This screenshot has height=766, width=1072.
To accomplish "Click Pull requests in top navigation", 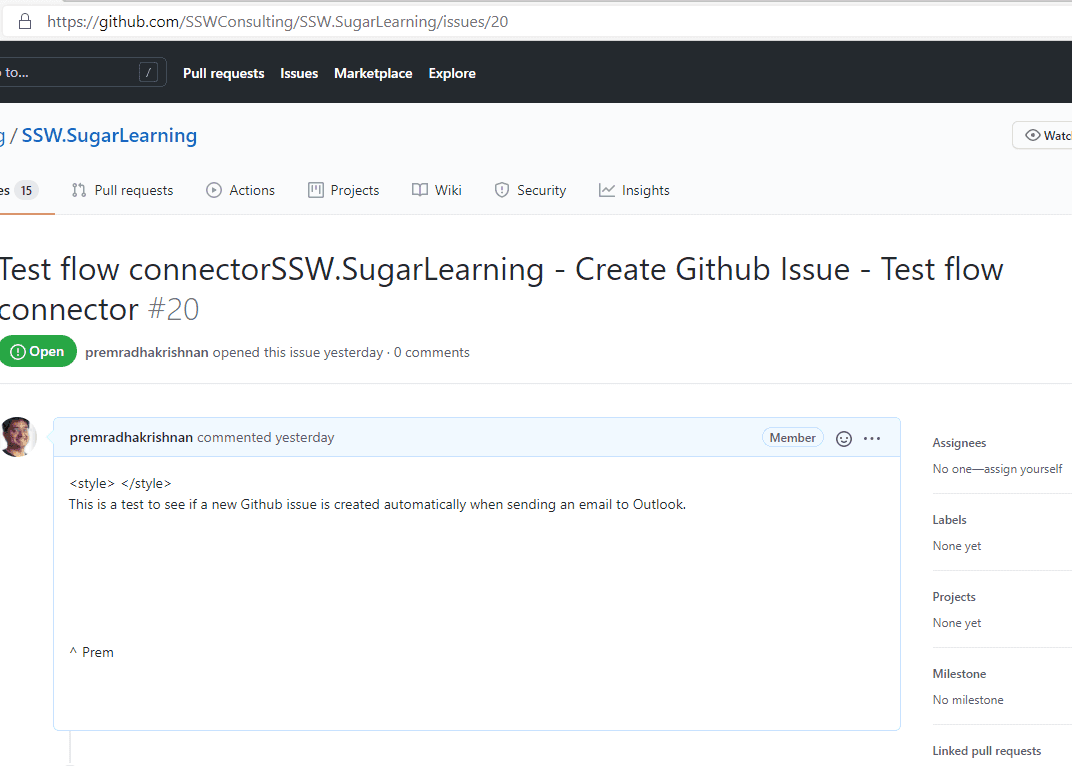I will pyautogui.click(x=223, y=73).
